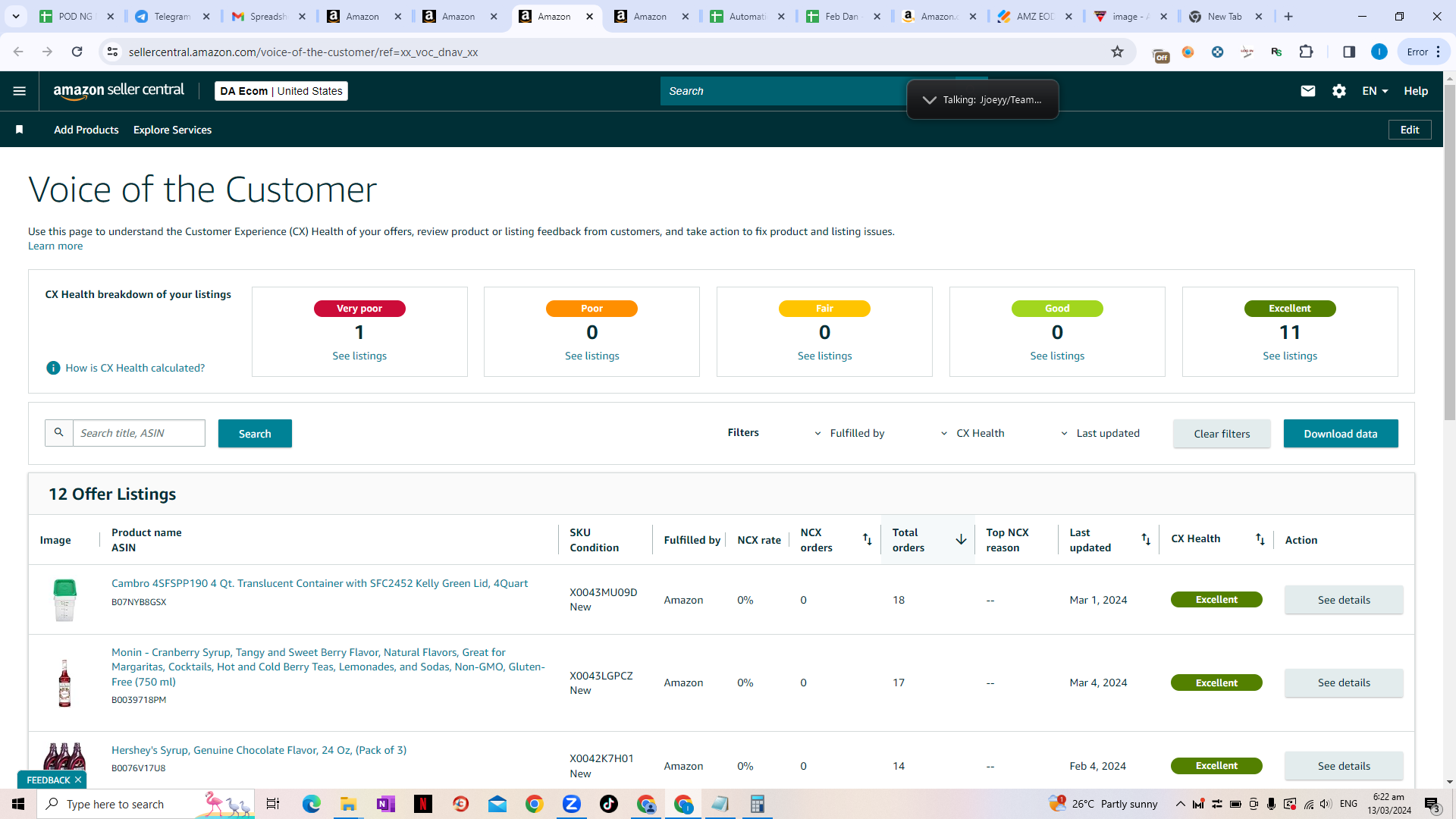1456x819 pixels.
Task: Expand the CX Health filter
Action: [973, 433]
